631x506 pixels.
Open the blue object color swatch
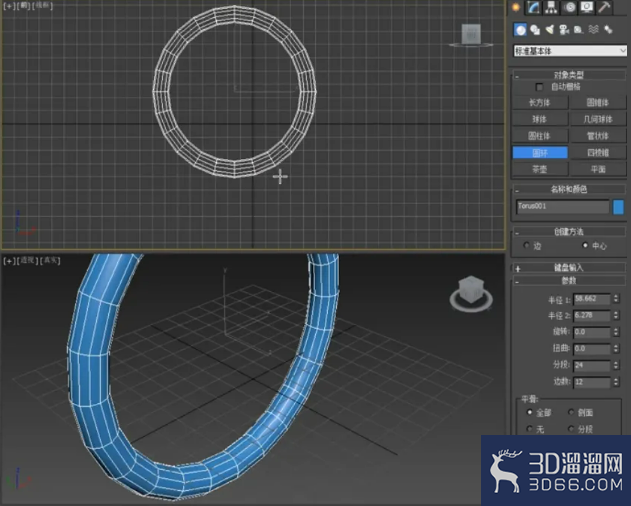tap(618, 207)
